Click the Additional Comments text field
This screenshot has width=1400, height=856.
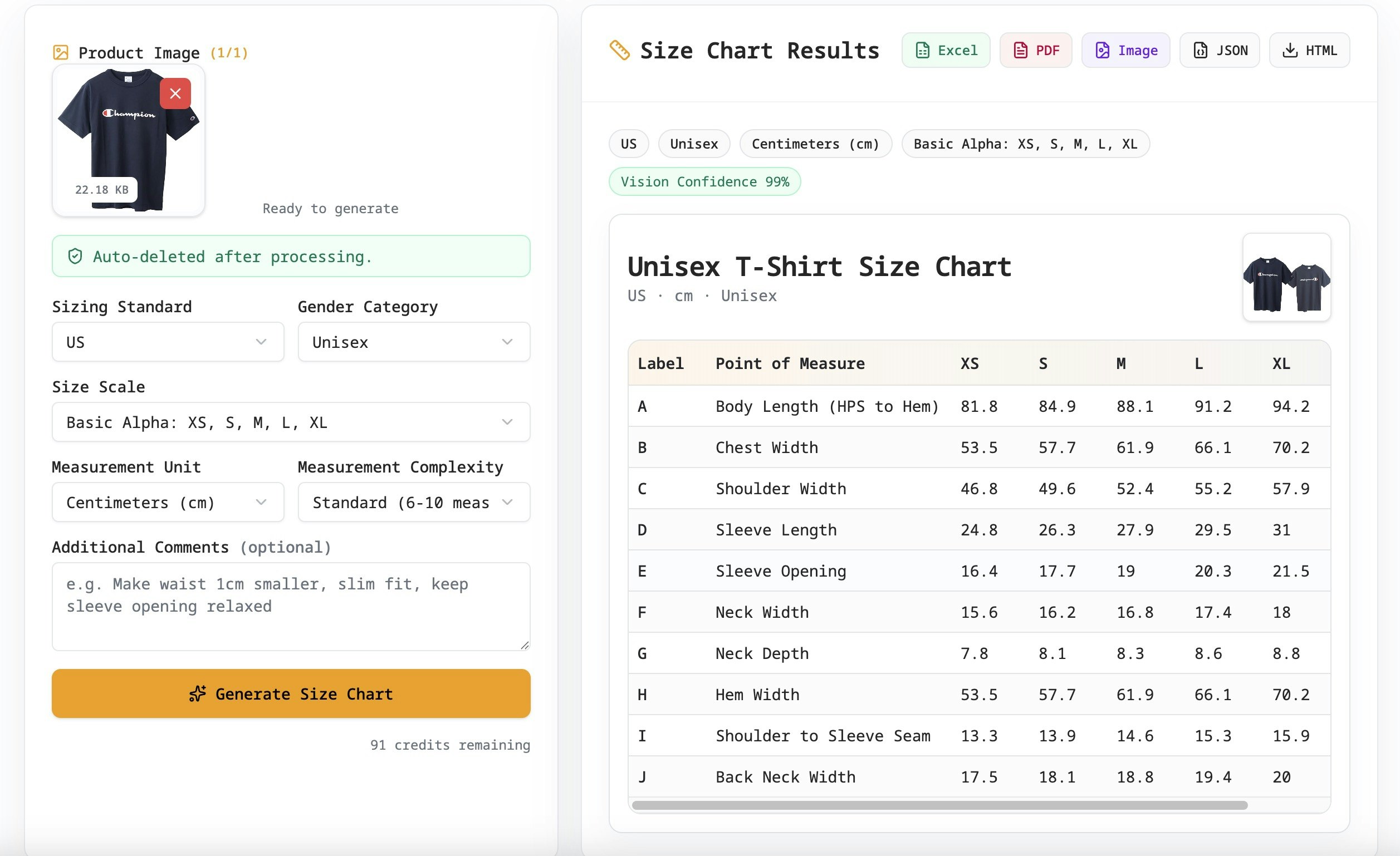click(x=290, y=606)
